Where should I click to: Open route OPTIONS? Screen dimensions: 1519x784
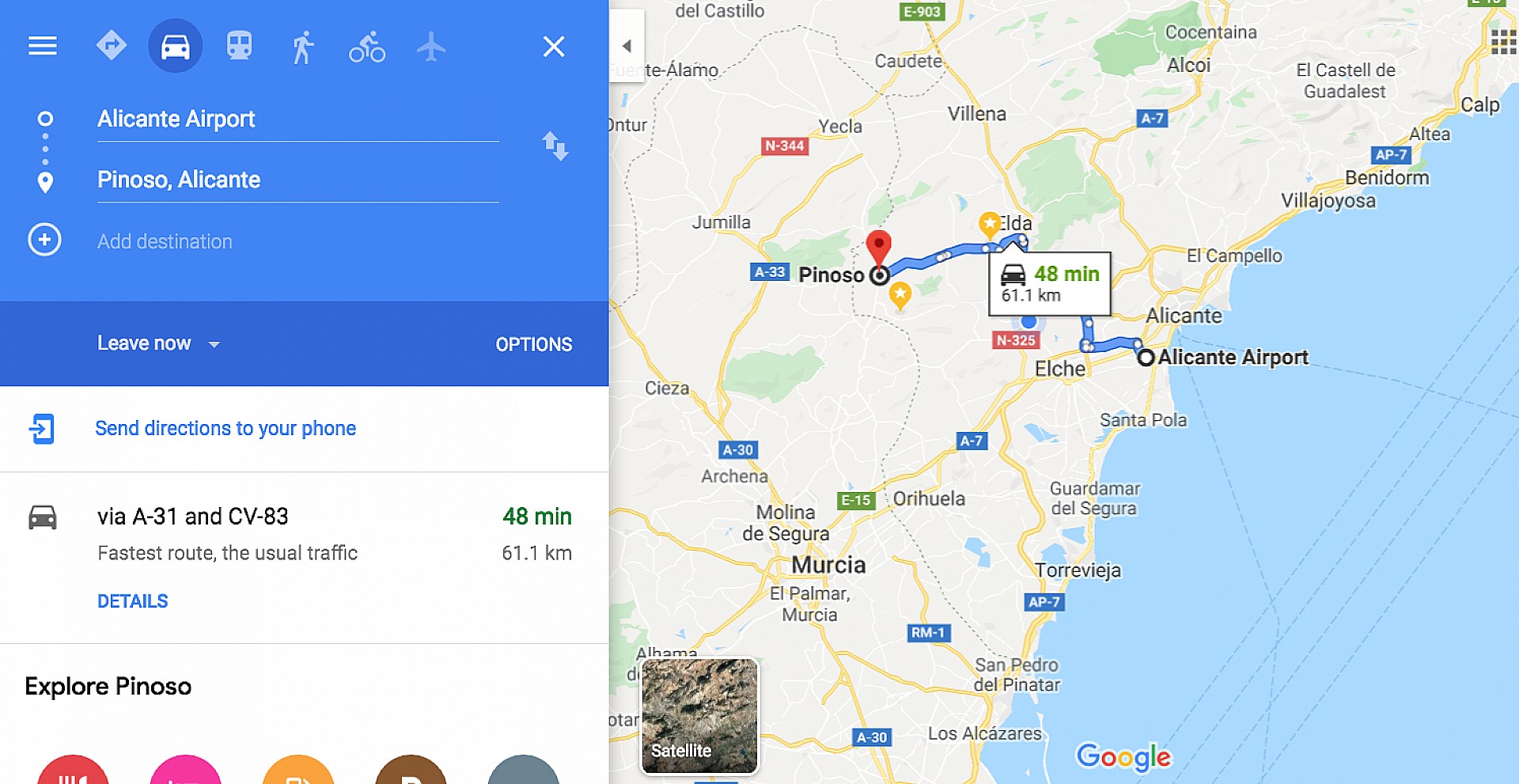534,344
